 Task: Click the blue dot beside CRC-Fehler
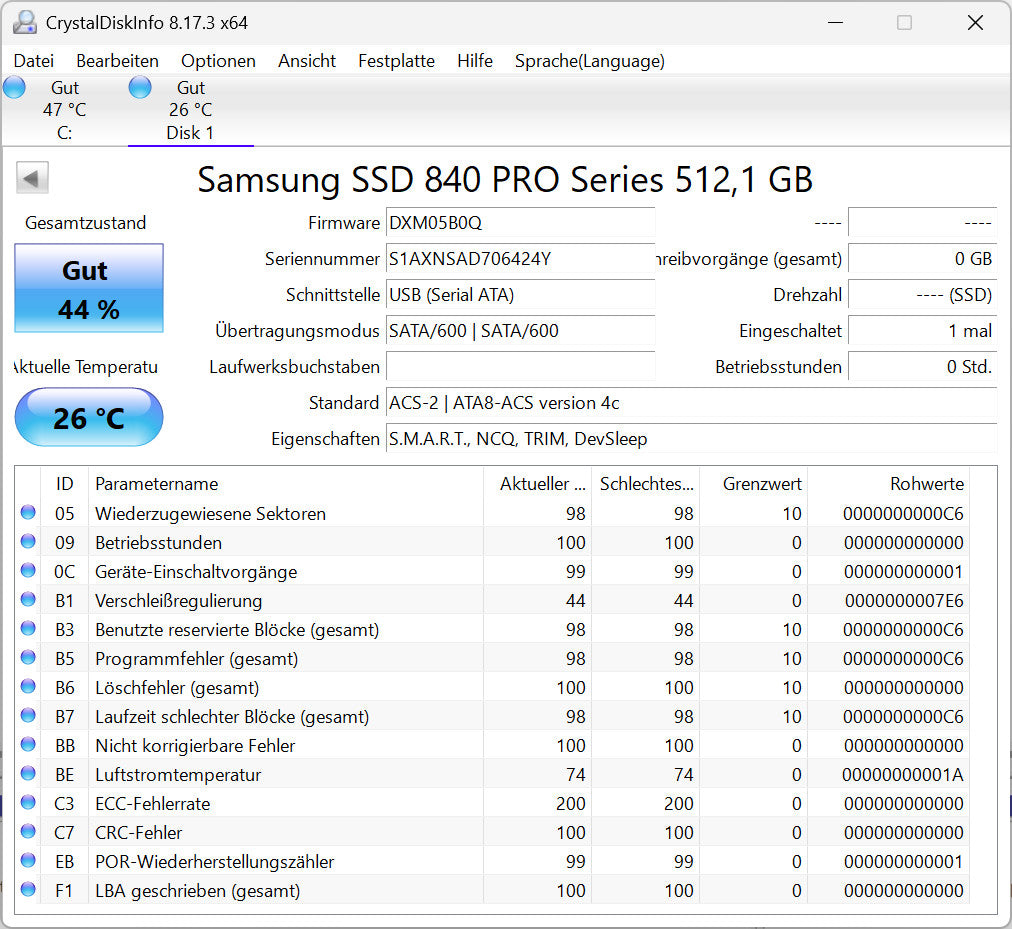(x=30, y=832)
